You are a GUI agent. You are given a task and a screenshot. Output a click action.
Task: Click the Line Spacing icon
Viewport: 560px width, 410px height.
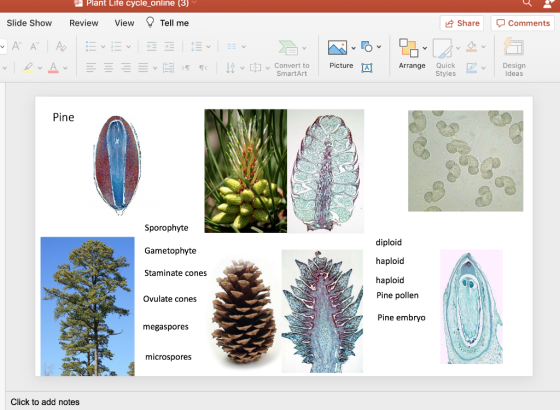point(196,46)
